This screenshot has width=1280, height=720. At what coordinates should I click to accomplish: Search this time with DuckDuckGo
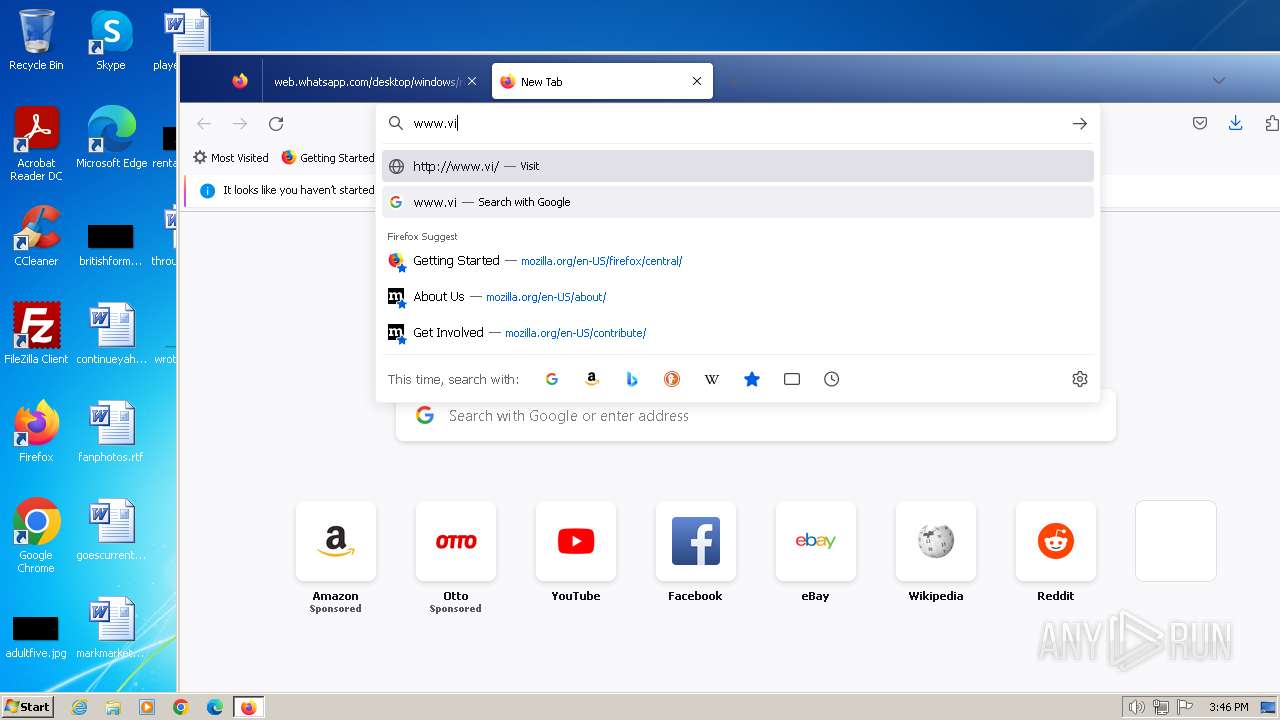click(672, 379)
